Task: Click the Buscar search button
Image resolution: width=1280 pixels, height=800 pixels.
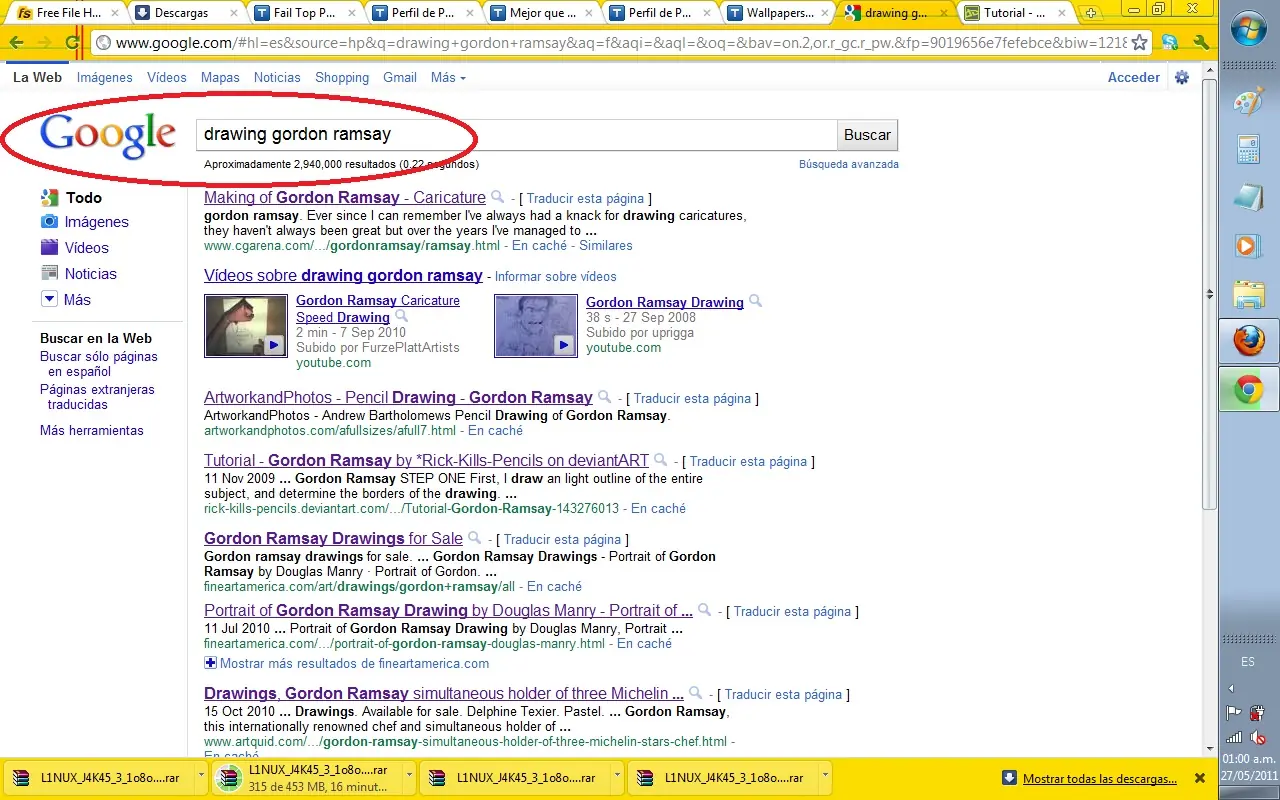Action: [867, 135]
